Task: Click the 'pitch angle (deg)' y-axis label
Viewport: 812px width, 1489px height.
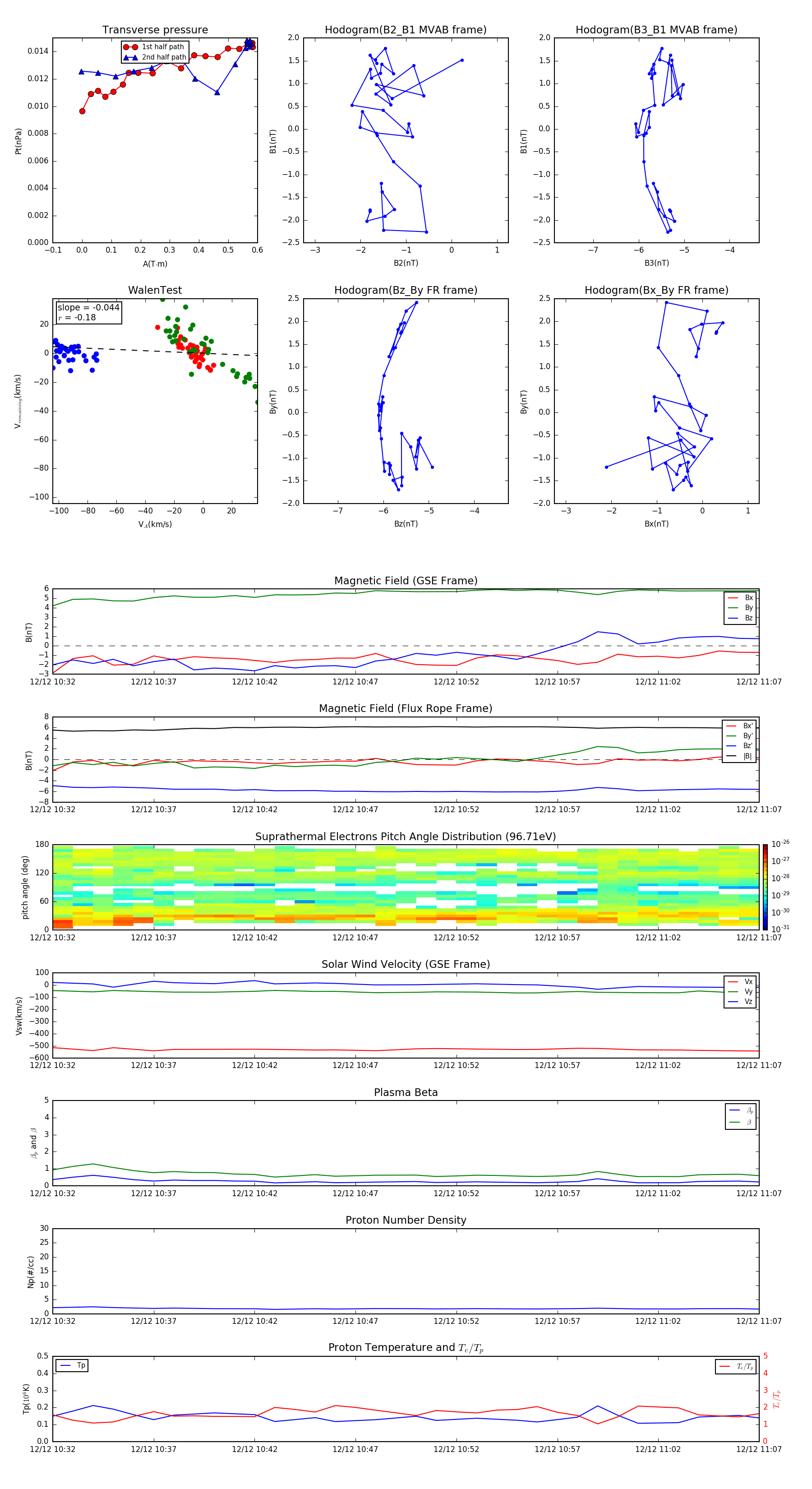Action: 25,887
